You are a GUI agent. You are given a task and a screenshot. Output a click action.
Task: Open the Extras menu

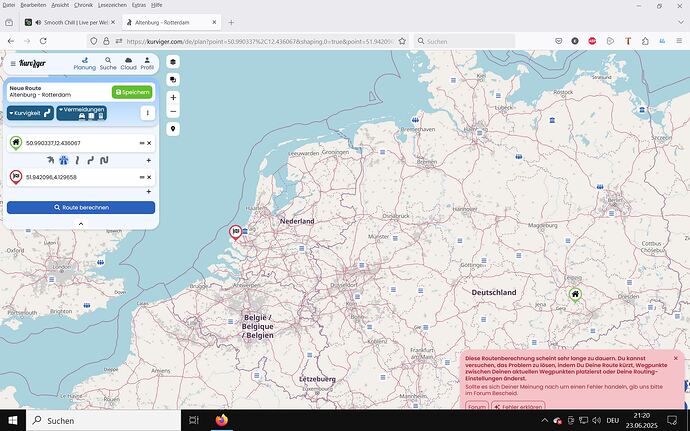[139, 5]
